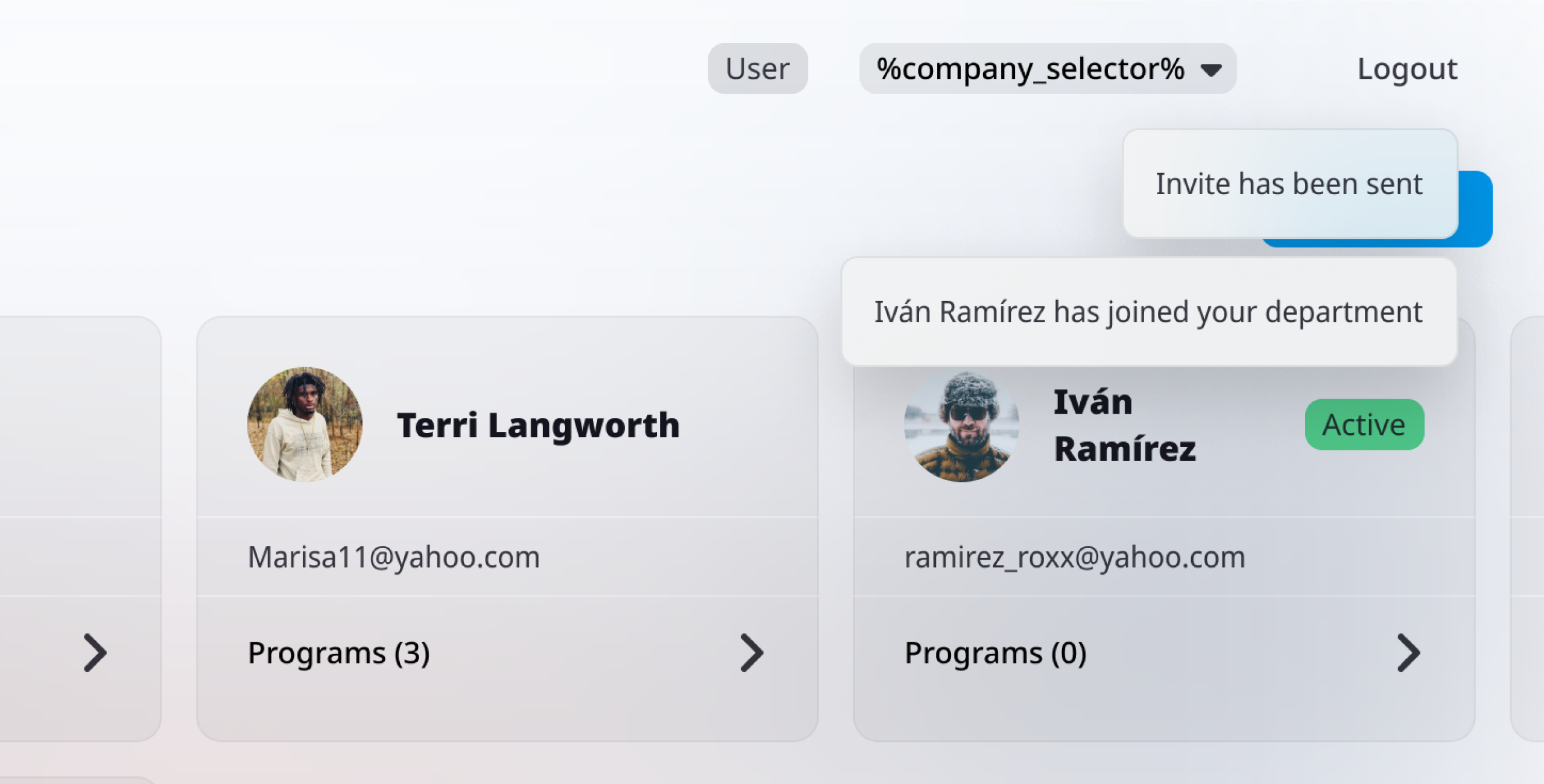
Task: Click the blue button behind invite toast
Action: 1475,209
